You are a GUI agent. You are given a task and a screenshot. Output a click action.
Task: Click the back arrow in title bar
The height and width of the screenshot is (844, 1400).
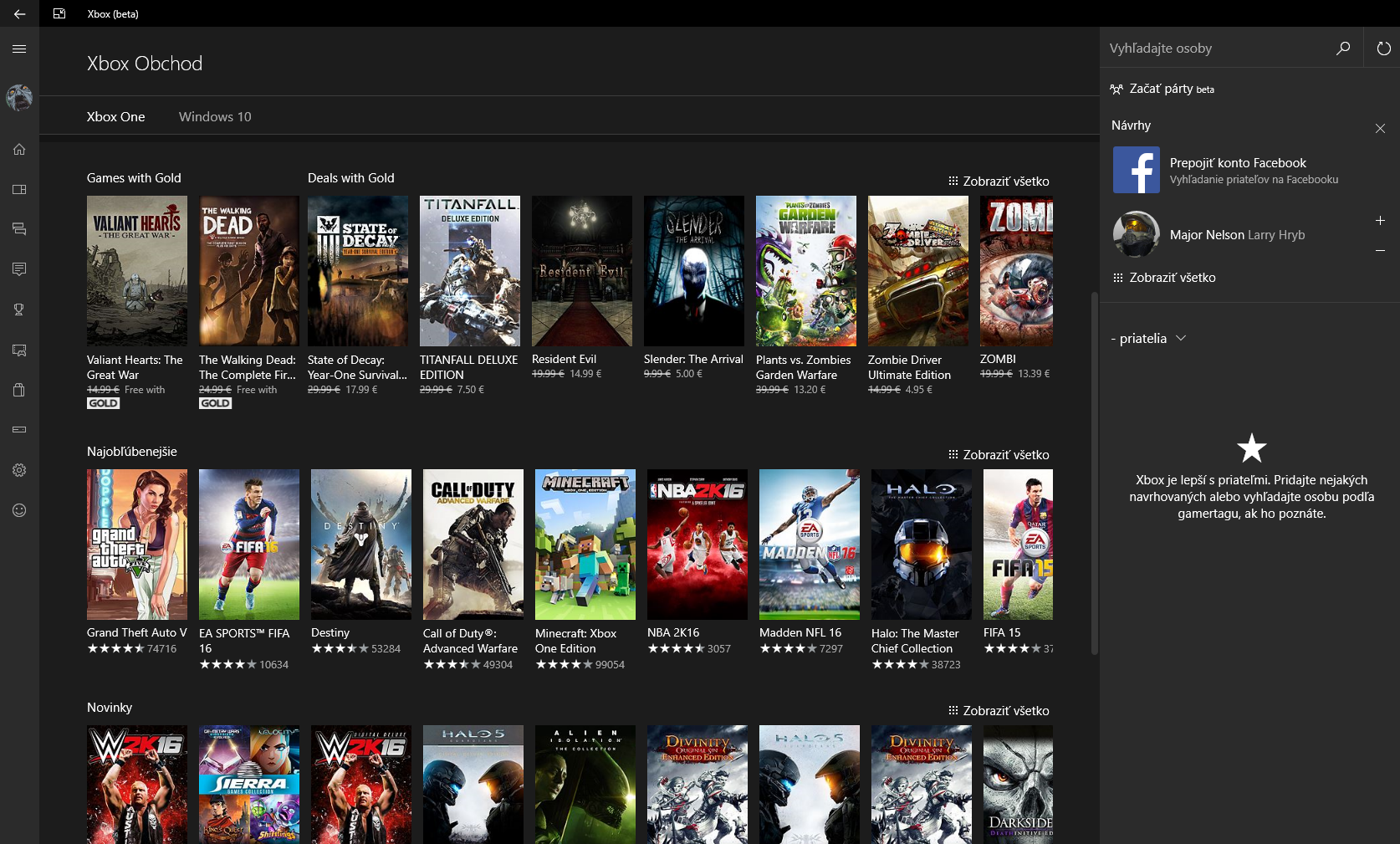[19, 13]
